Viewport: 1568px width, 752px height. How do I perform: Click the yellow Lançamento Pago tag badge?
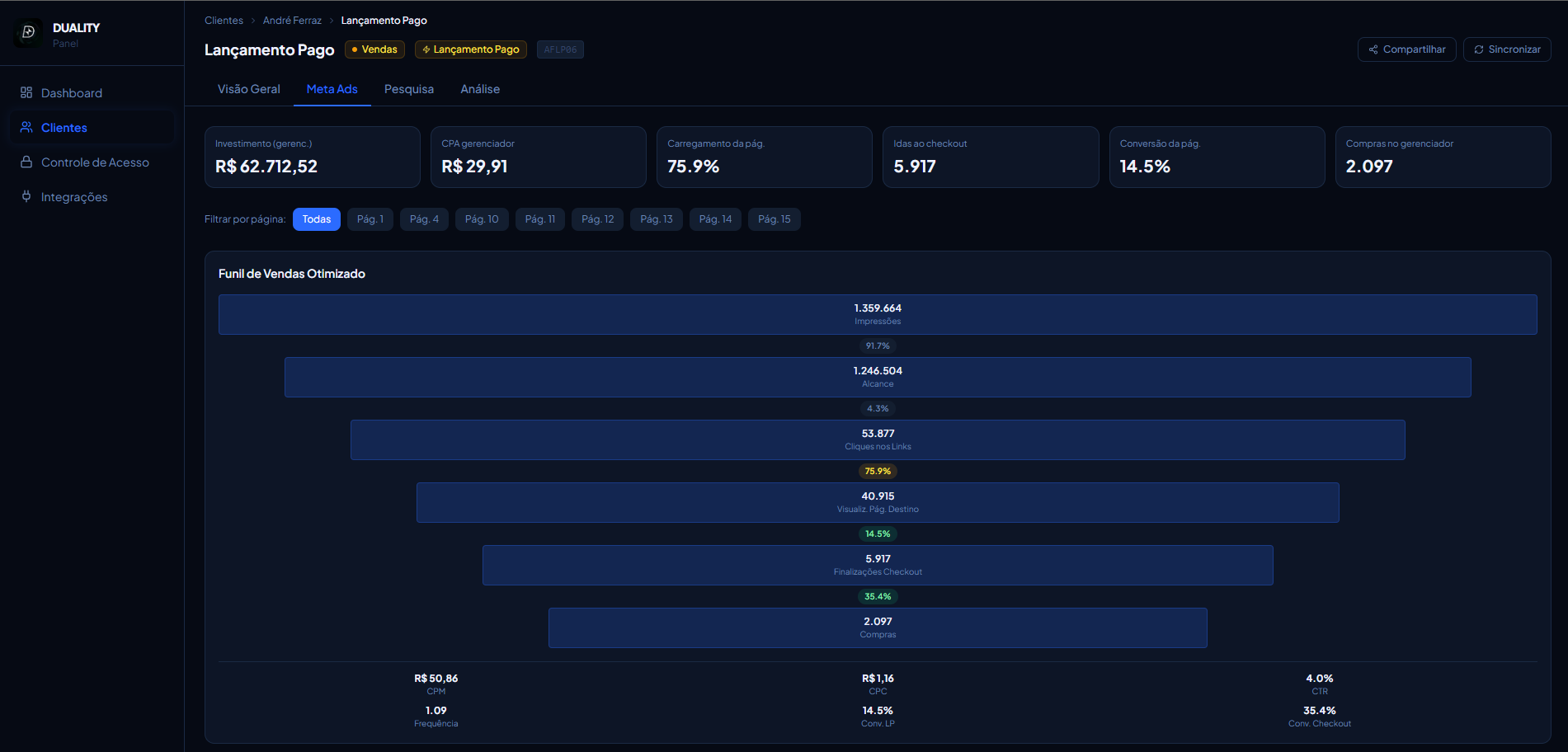[471, 49]
